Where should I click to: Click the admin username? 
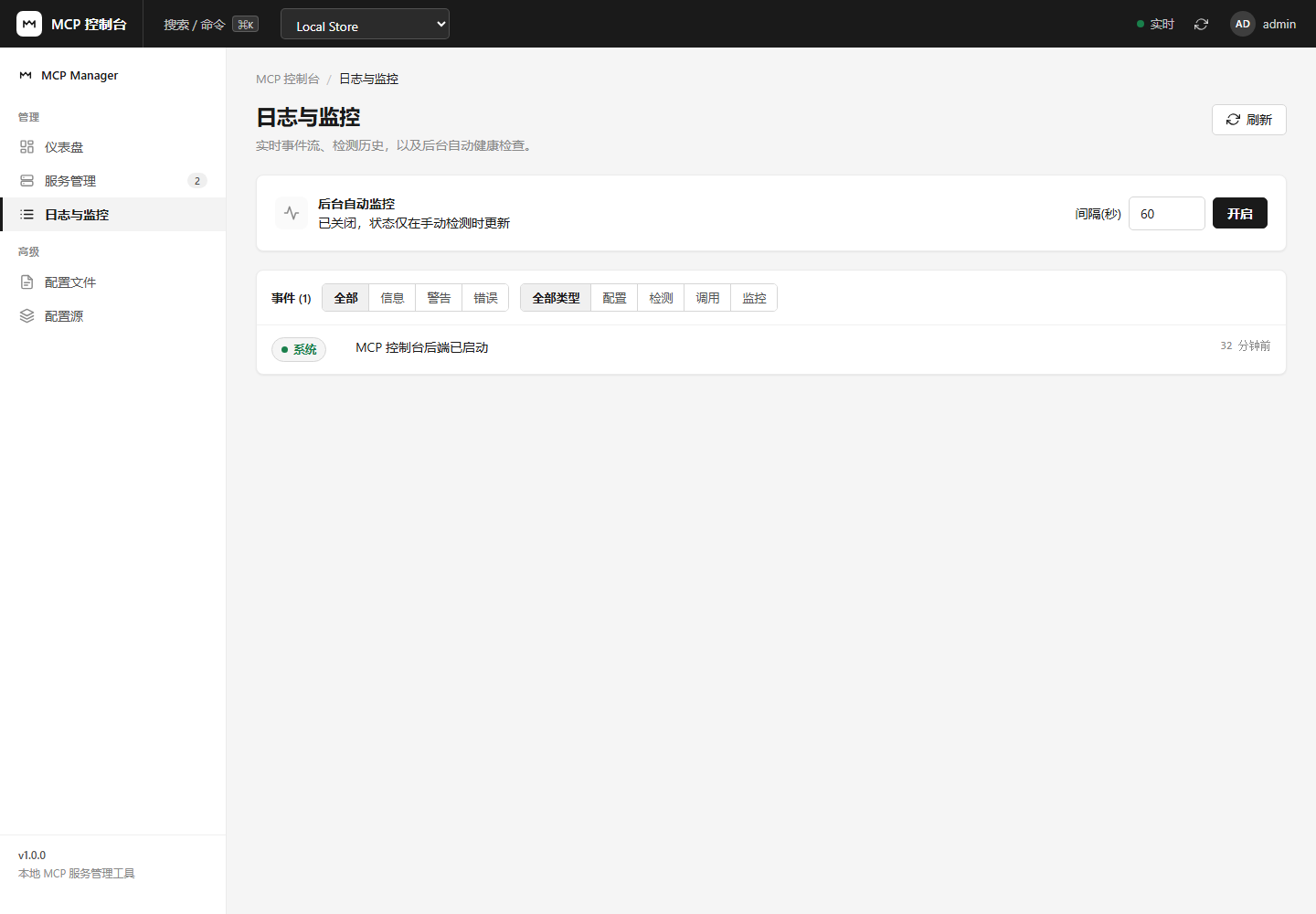(x=1279, y=24)
